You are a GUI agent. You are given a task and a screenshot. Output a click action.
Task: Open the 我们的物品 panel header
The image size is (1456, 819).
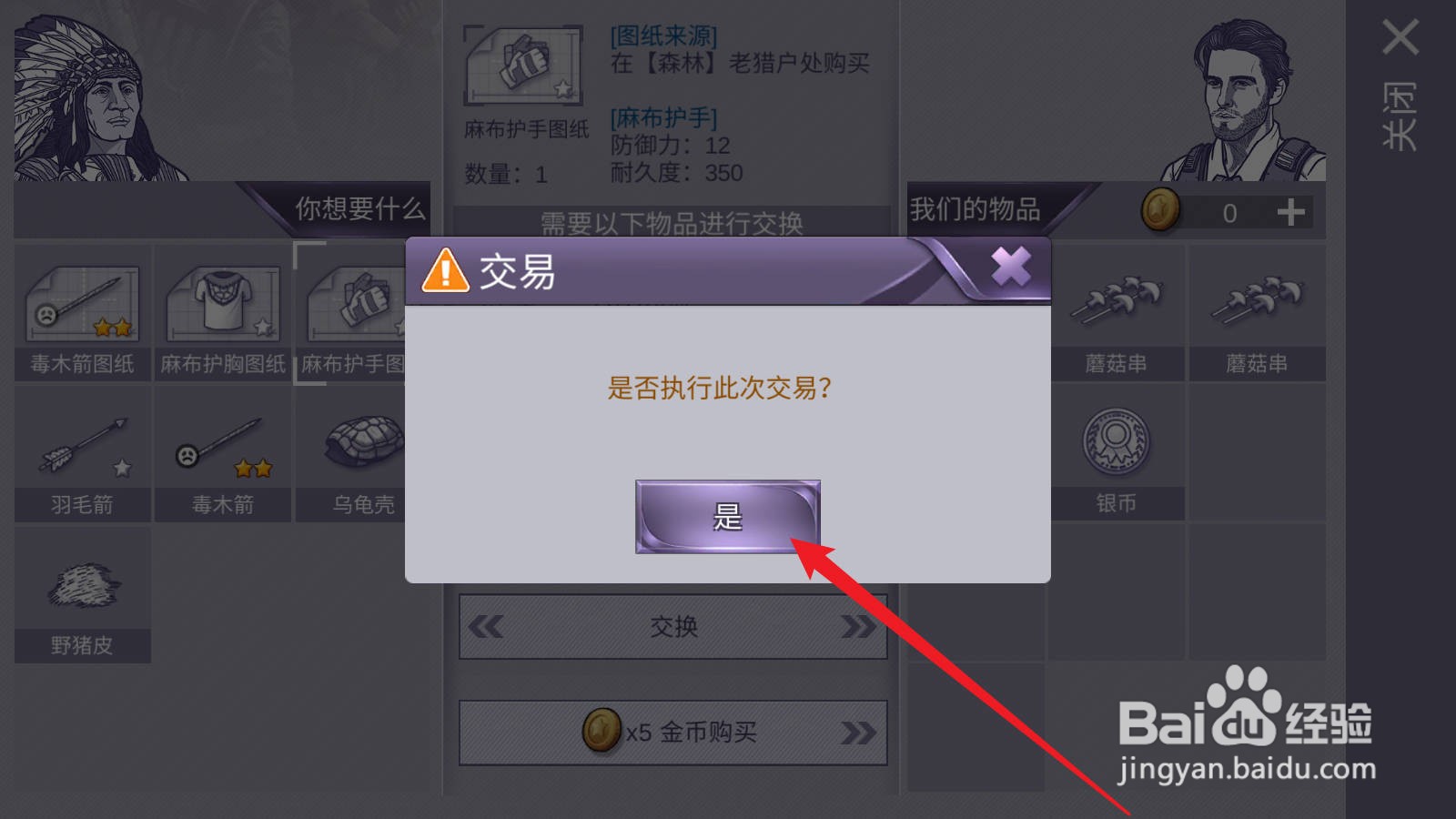976,209
